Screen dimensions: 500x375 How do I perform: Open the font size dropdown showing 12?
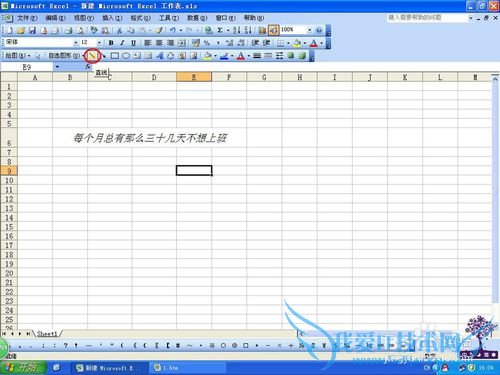coord(99,43)
